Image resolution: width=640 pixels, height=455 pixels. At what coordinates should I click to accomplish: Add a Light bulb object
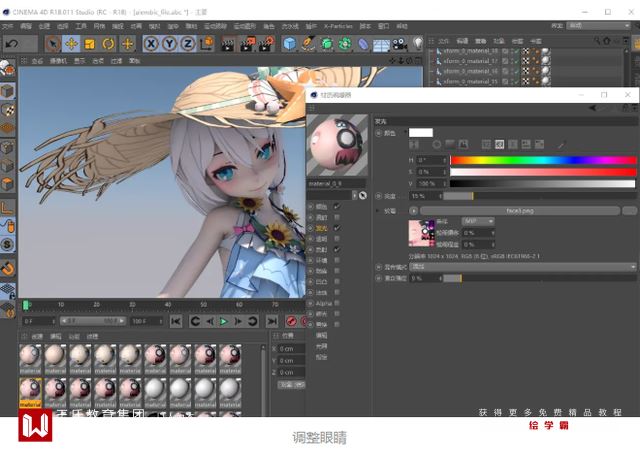point(418,44)
